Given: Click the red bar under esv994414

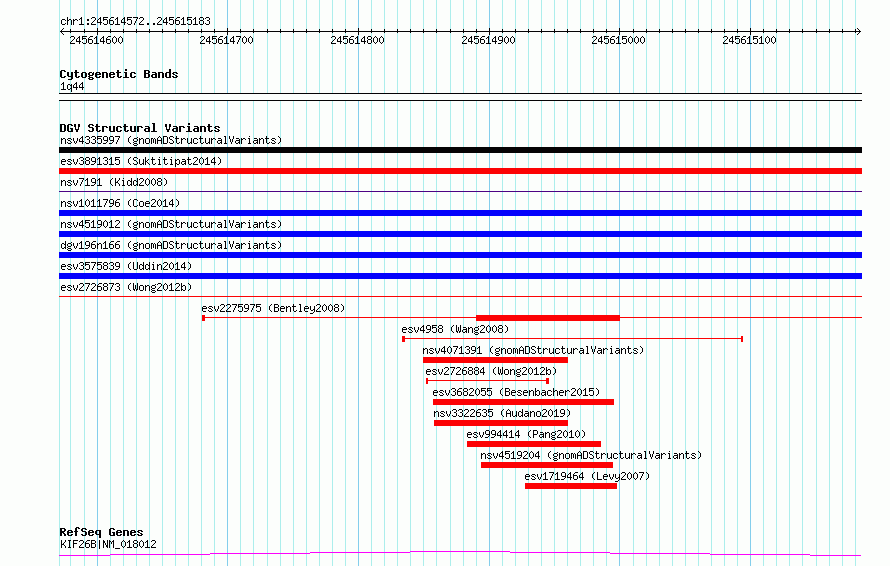Looking at the screenshot, I should coord(534,444).
